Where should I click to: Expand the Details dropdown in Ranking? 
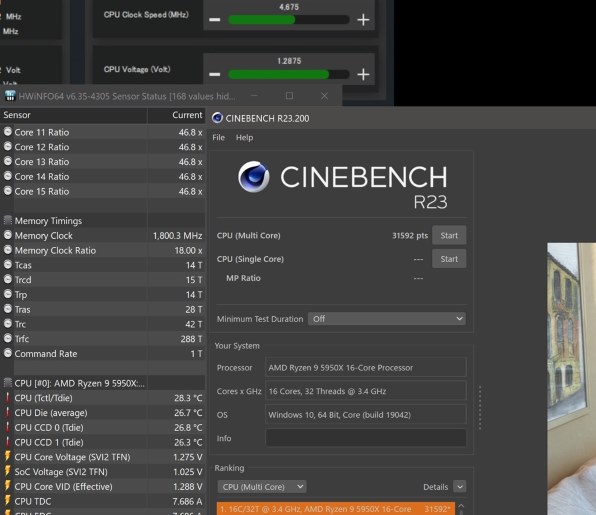[x=460, y=486]
